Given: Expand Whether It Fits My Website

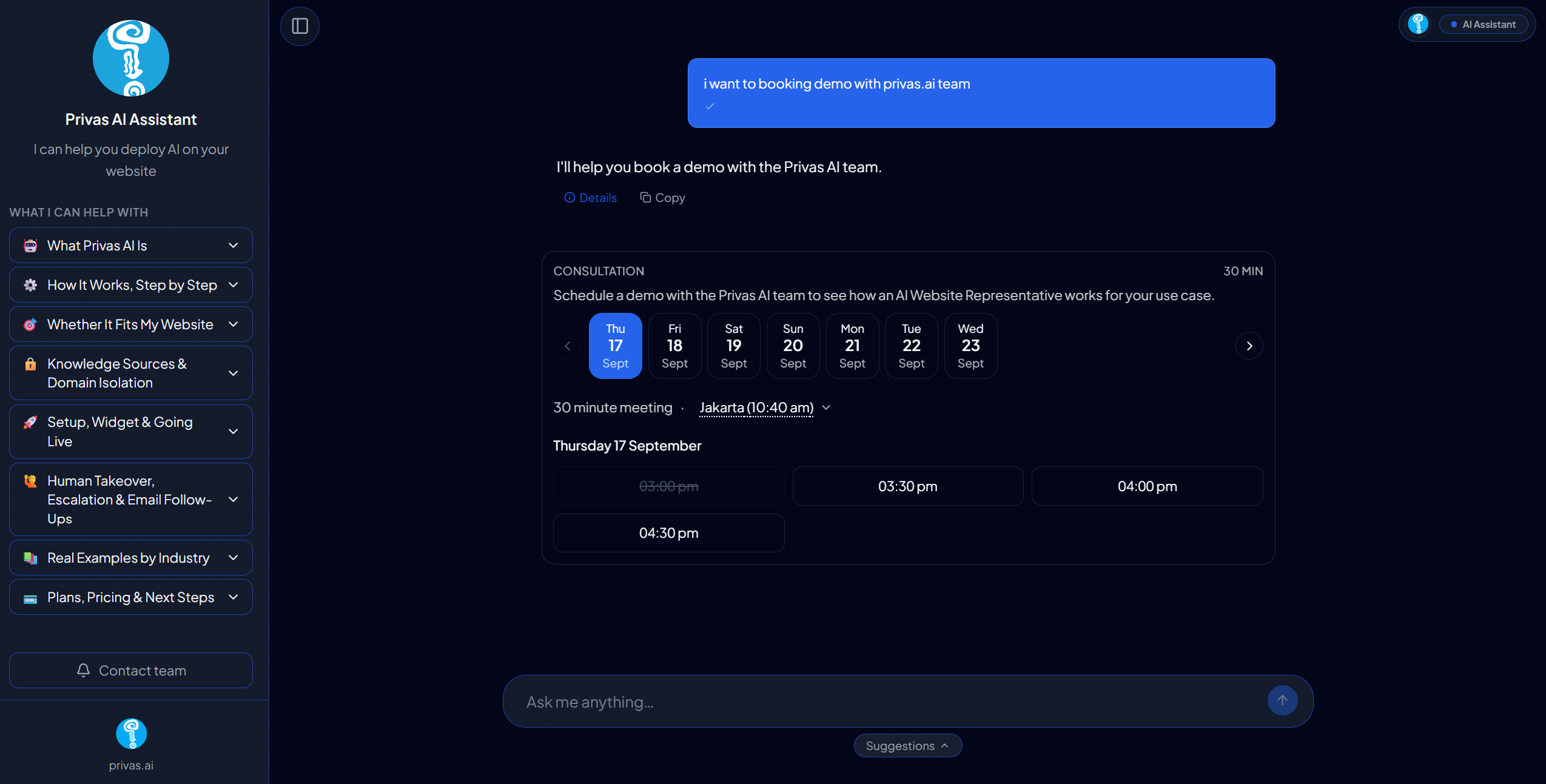Looking at the screenshot, I should (131, 324).
